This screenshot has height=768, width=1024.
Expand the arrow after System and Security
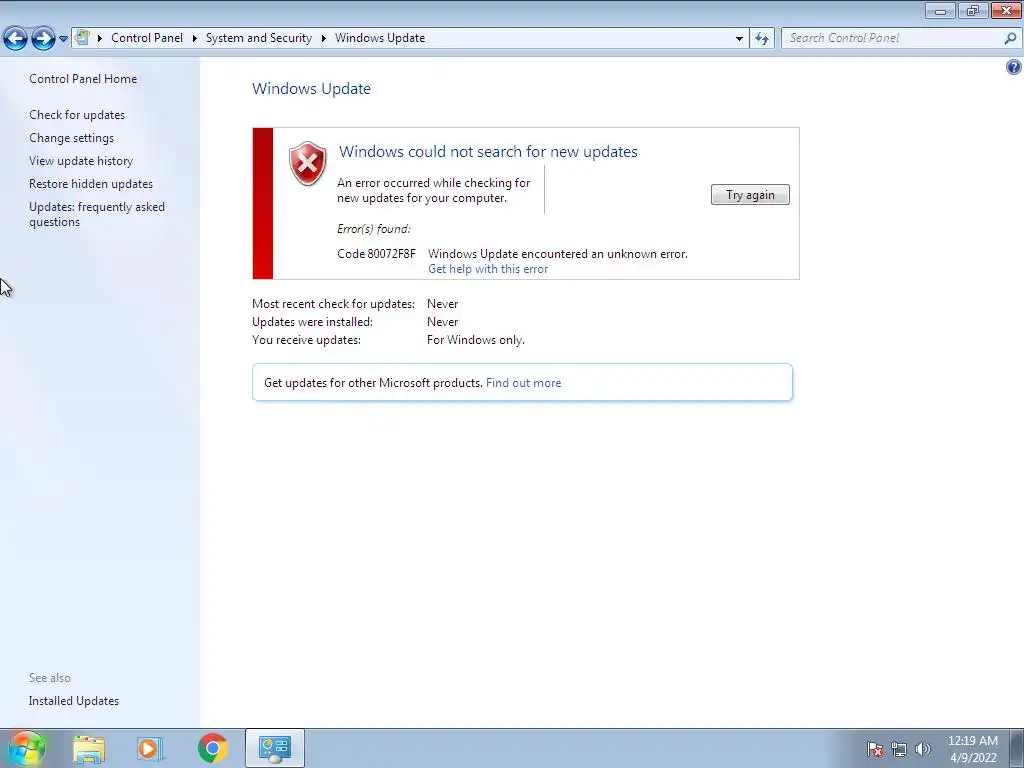click(x=323, y=38)
